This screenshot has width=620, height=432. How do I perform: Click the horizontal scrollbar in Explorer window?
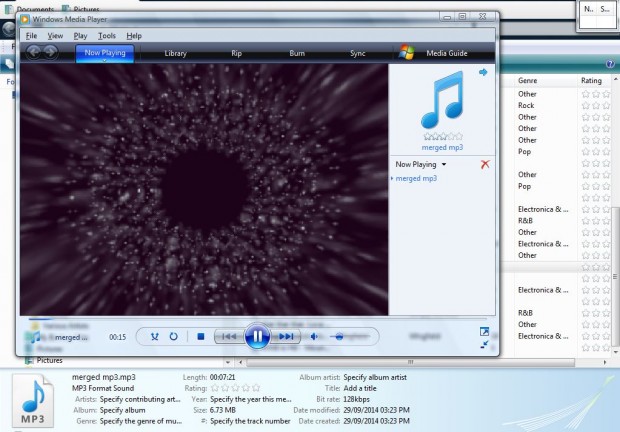click(410, 362)
